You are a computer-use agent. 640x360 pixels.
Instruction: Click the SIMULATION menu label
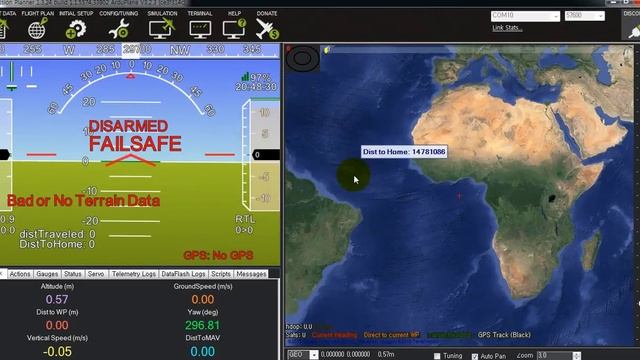[162, 13]
